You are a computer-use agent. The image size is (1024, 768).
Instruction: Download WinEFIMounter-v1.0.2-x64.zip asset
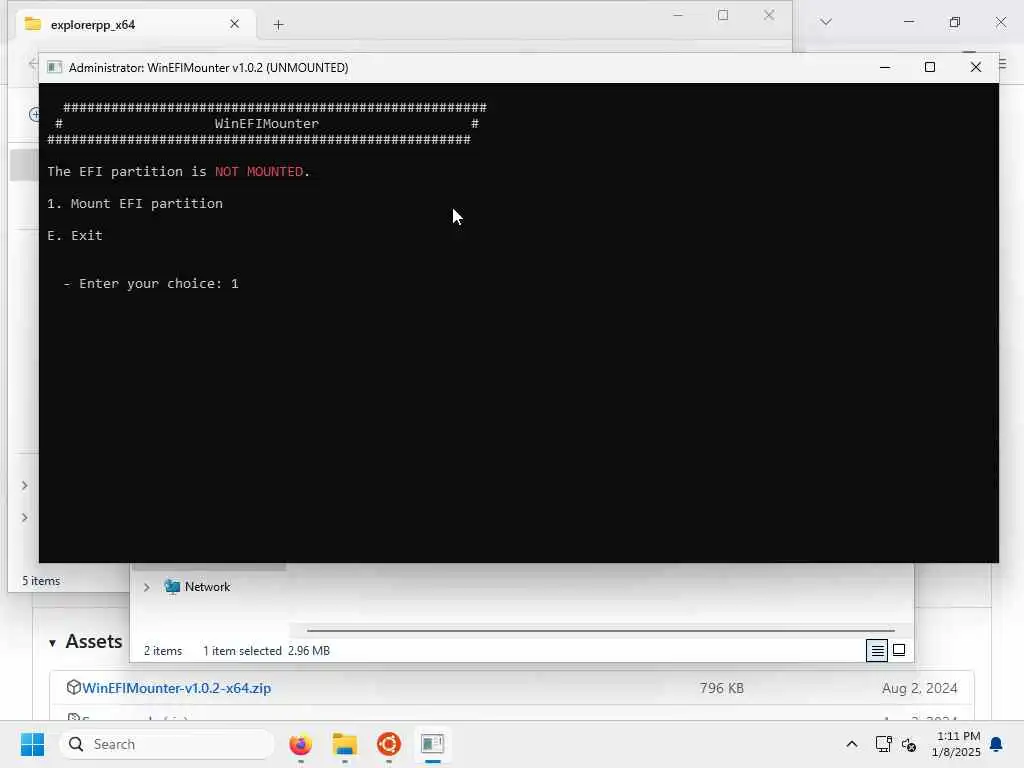pyautogui.click(x=176, y=688)
